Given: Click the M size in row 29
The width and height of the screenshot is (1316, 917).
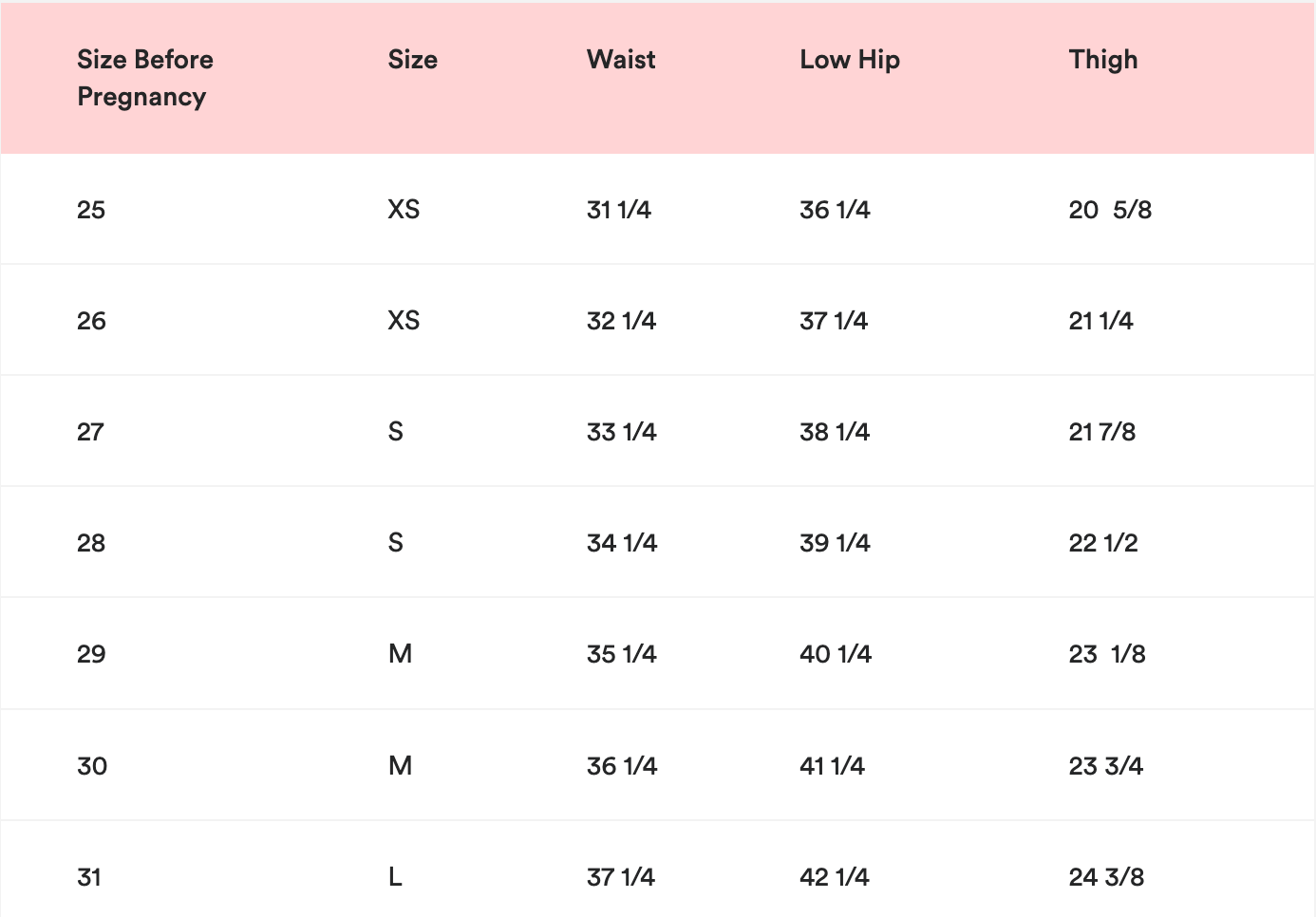Looking at the screenshot, I should coord(400,654).
